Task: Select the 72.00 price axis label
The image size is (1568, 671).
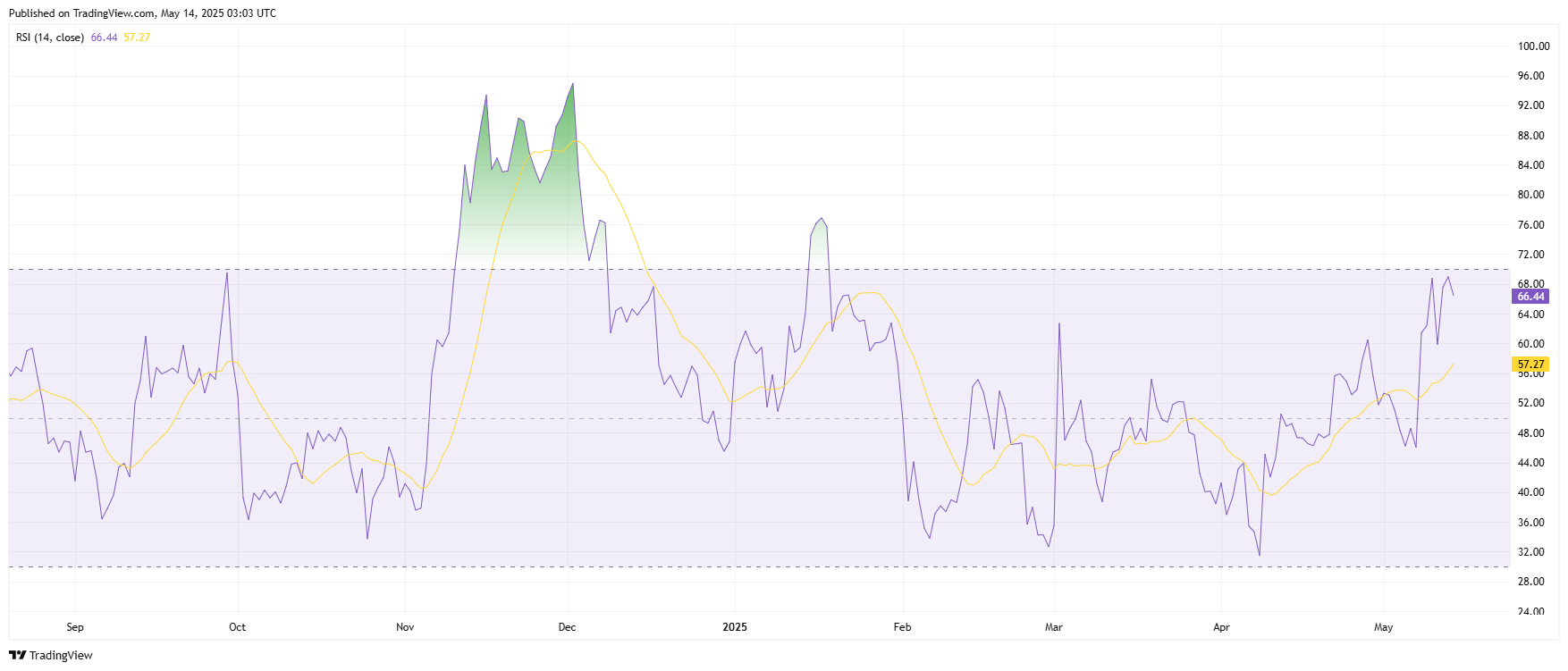Action: point(1531,255)
